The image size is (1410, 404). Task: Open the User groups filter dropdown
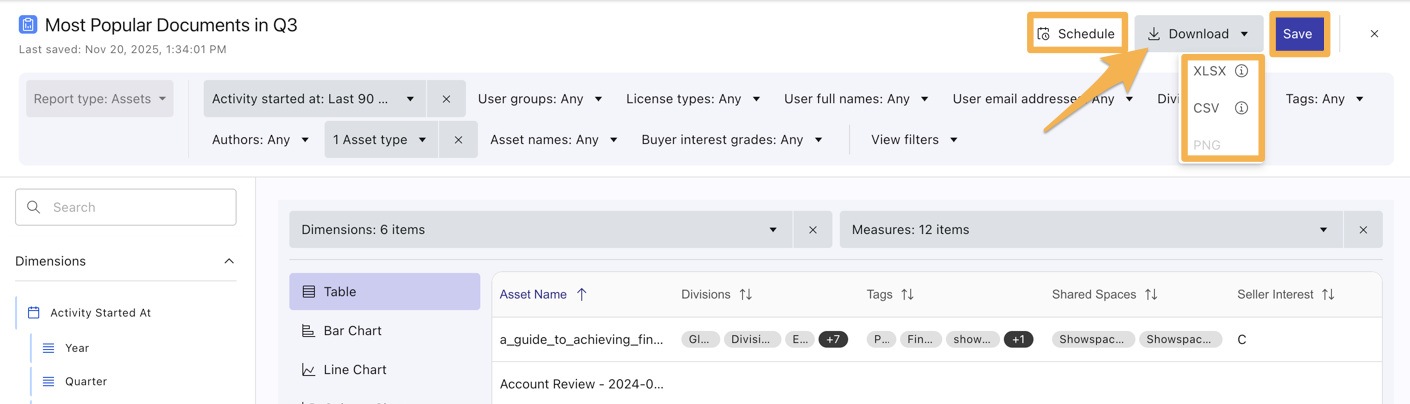(x=540, y=99)
